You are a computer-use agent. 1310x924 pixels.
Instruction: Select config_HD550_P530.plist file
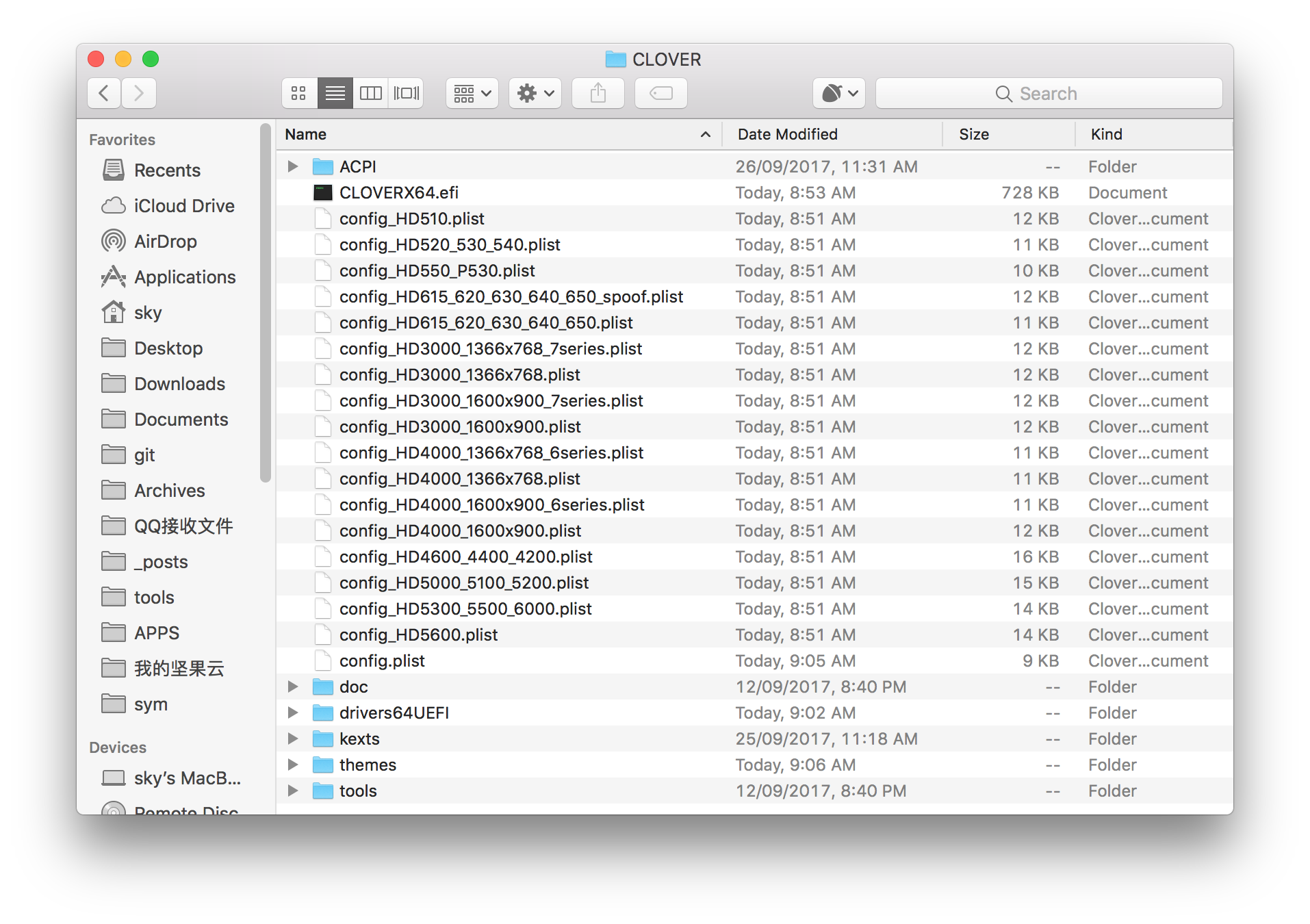tap(754, 270)
